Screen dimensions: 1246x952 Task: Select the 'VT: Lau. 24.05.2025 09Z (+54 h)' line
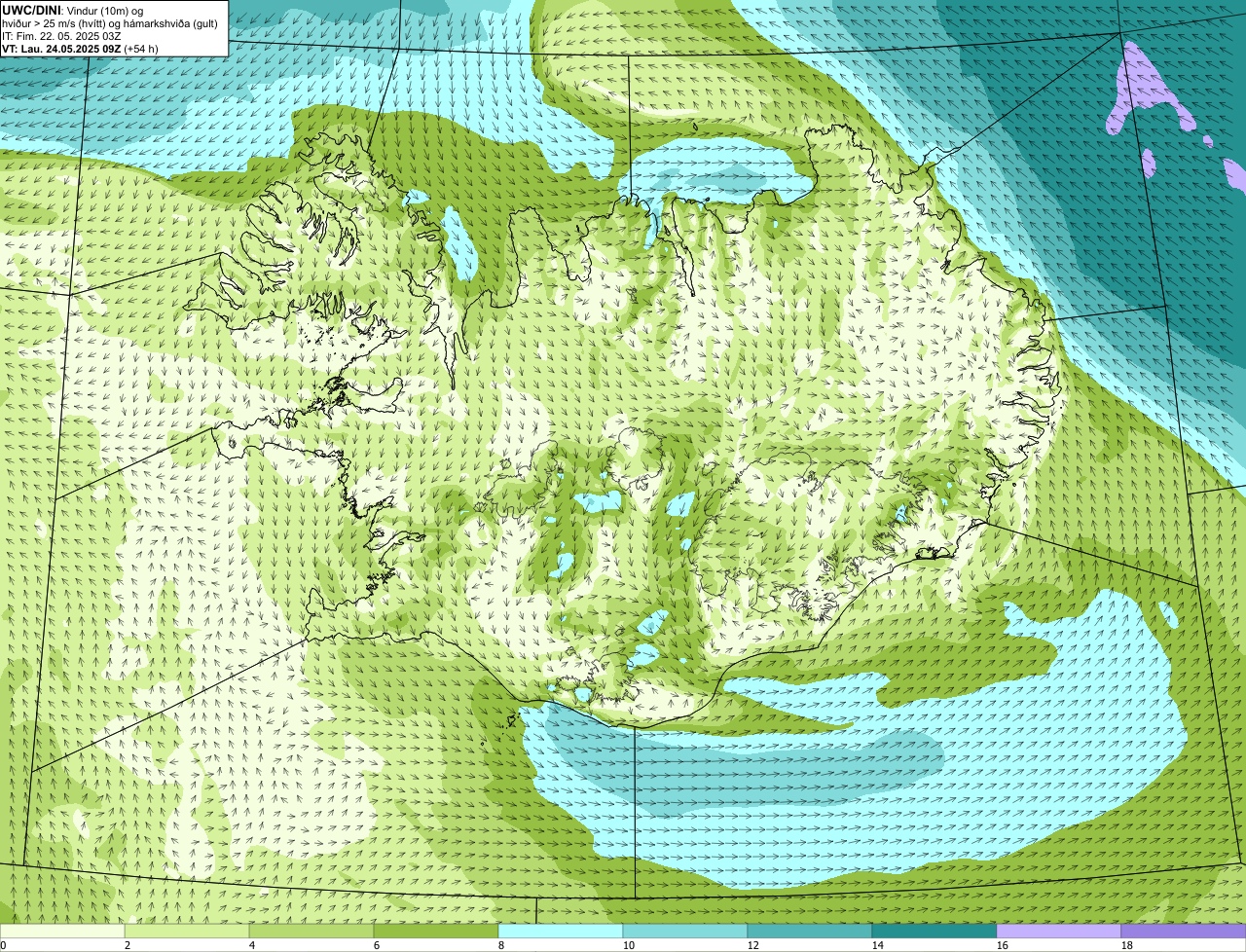(80, 49)
